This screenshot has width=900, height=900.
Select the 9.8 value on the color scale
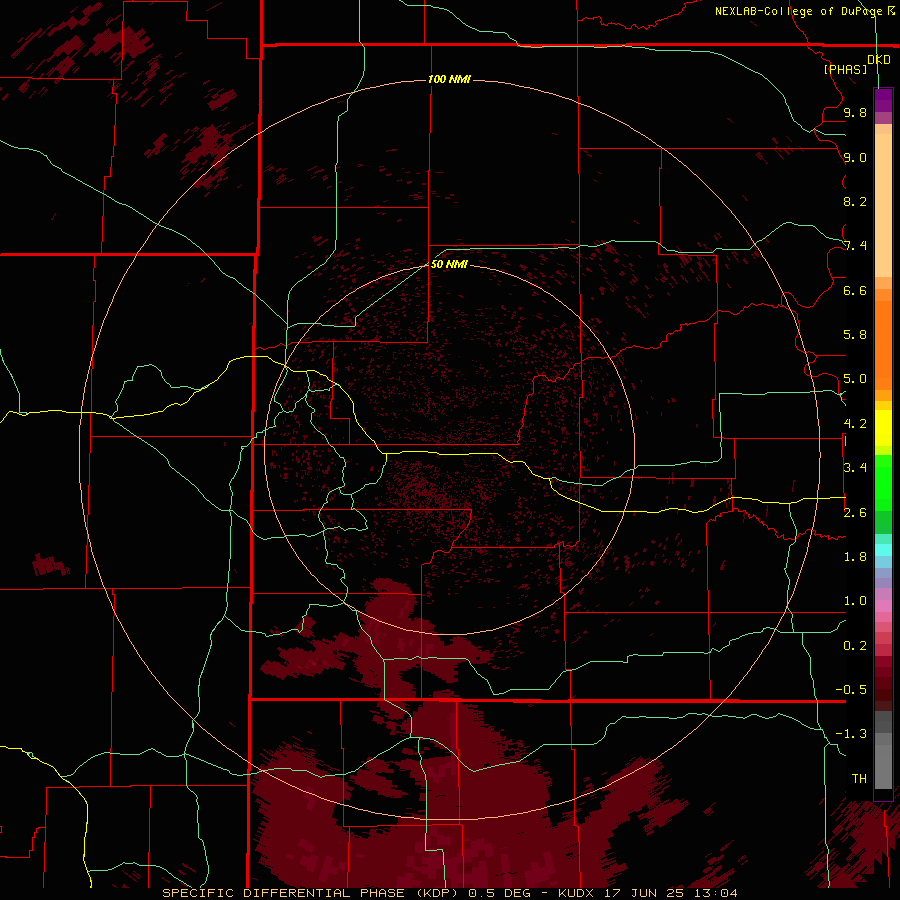coord(855,112)
